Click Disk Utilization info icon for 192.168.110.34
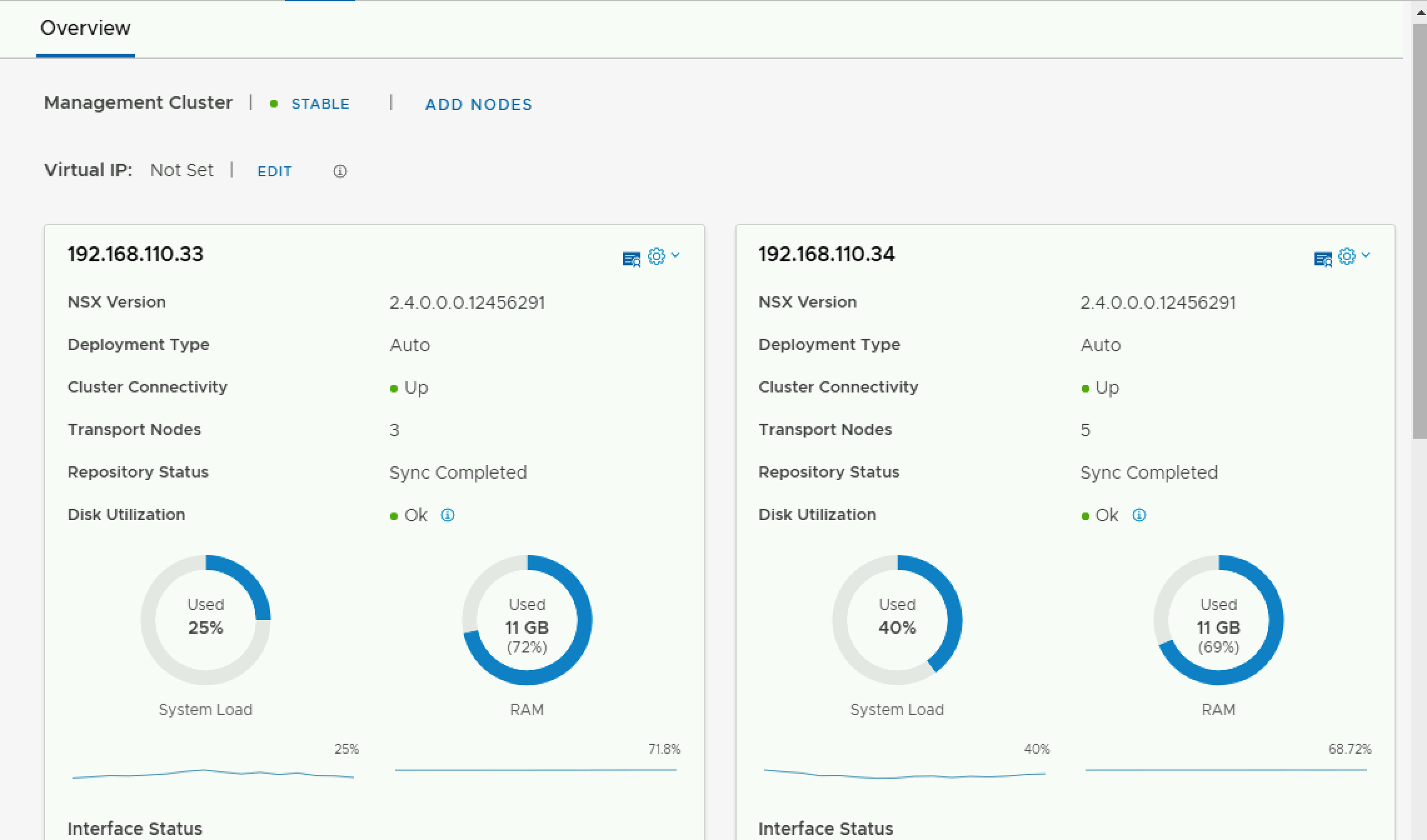The height and width of the screenshot is (840, 1427). 1139,515
